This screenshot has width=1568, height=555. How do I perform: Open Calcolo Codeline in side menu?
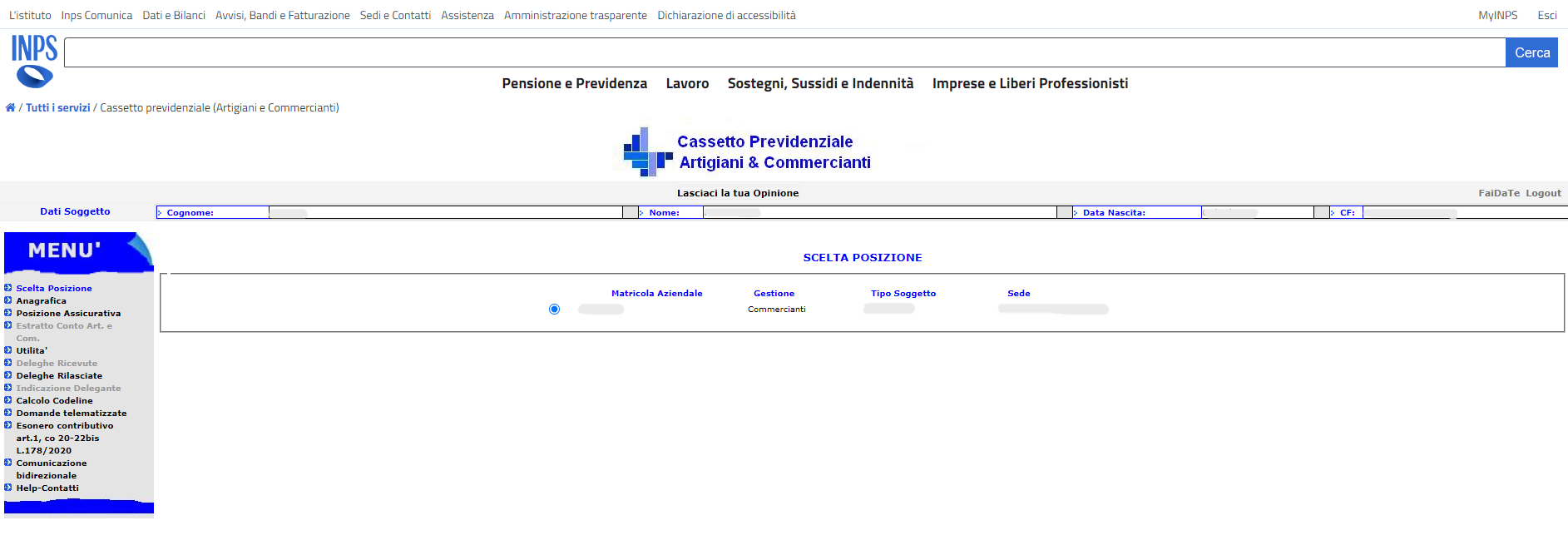tap(55, 400)
